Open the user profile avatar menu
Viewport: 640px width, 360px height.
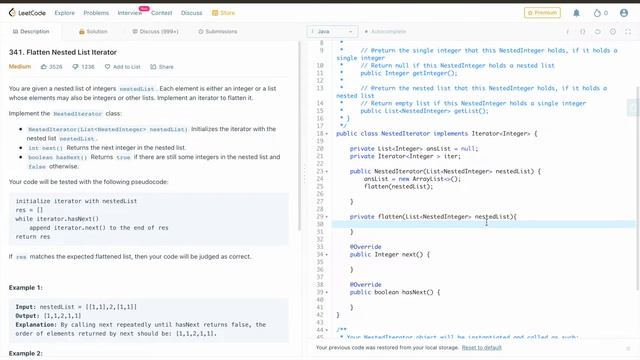coord(624,13)
